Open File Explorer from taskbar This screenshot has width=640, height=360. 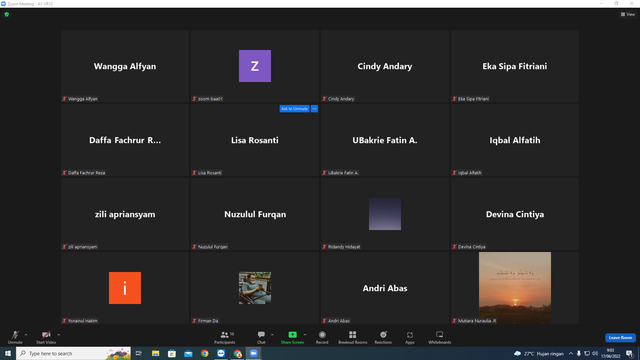tap(155, 353)
